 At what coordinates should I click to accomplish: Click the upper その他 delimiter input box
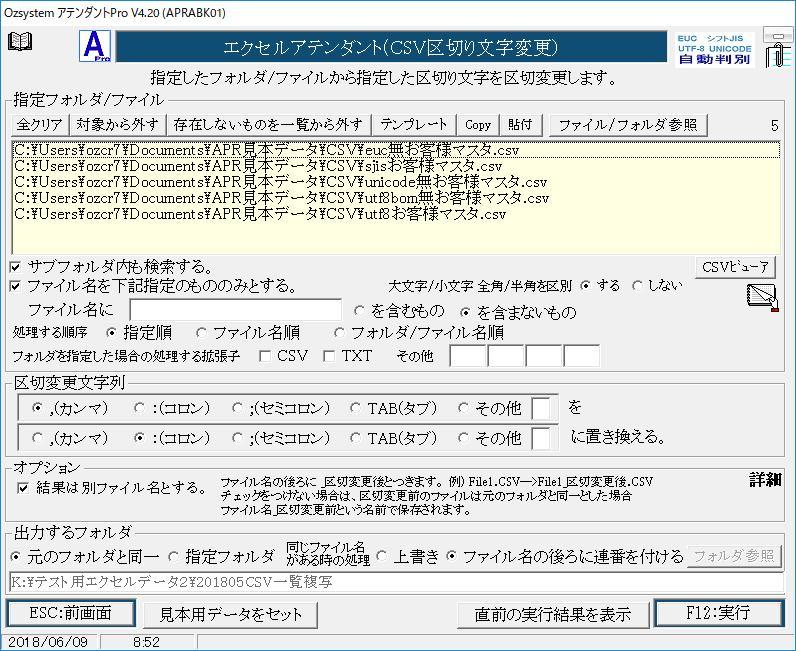tap(541, 408)
